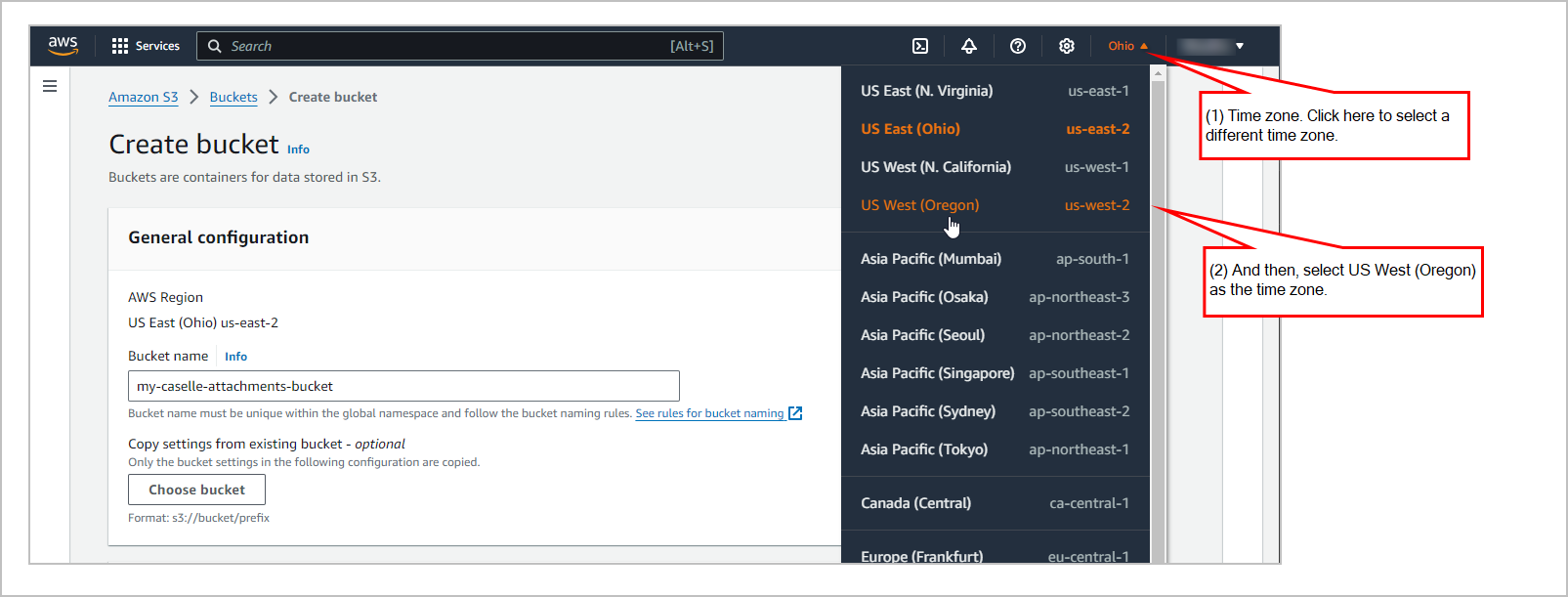Open the notifications bell
1568x597 pixels.
point(969,46)
